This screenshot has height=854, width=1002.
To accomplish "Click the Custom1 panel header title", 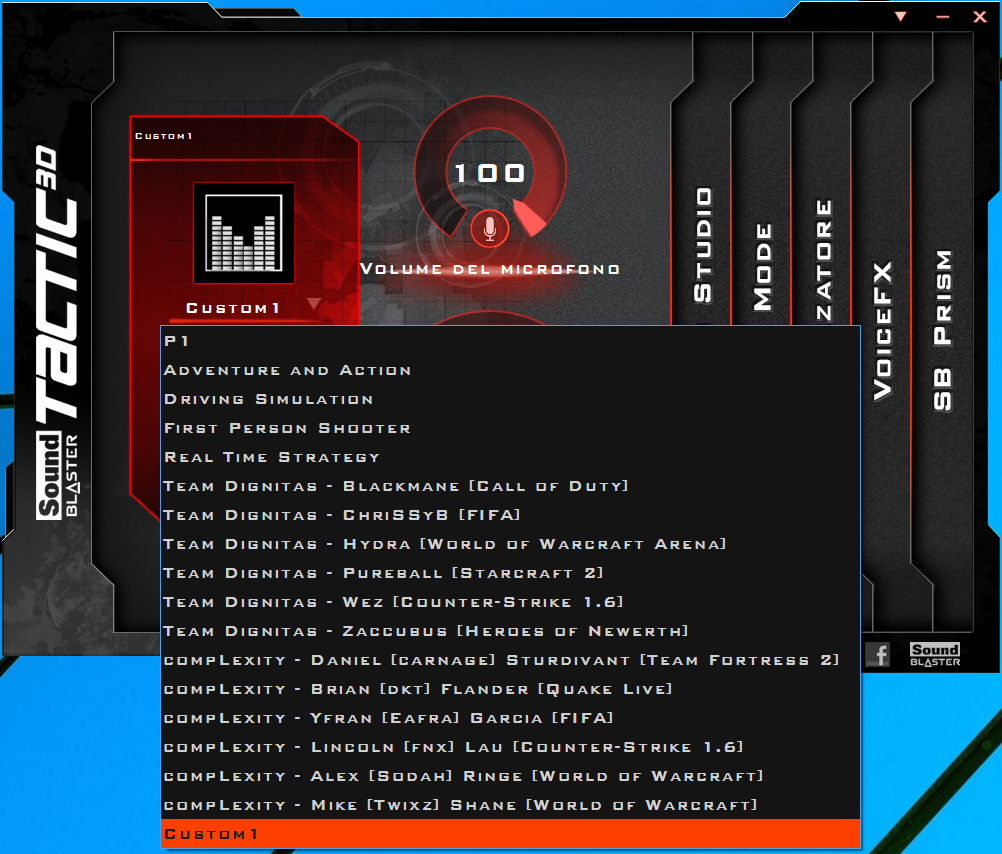I will click(x=164, y=136).
